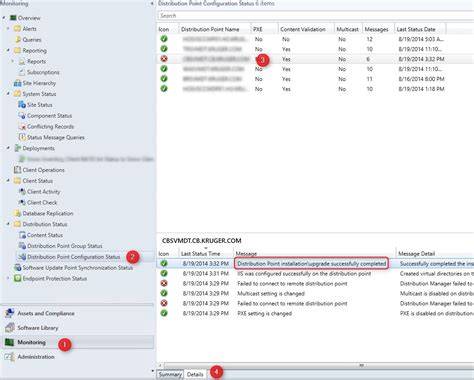Click the Search input field
The width and height of the screenshot is (474, 380).
pyautogui.click(x=315, y=16)
